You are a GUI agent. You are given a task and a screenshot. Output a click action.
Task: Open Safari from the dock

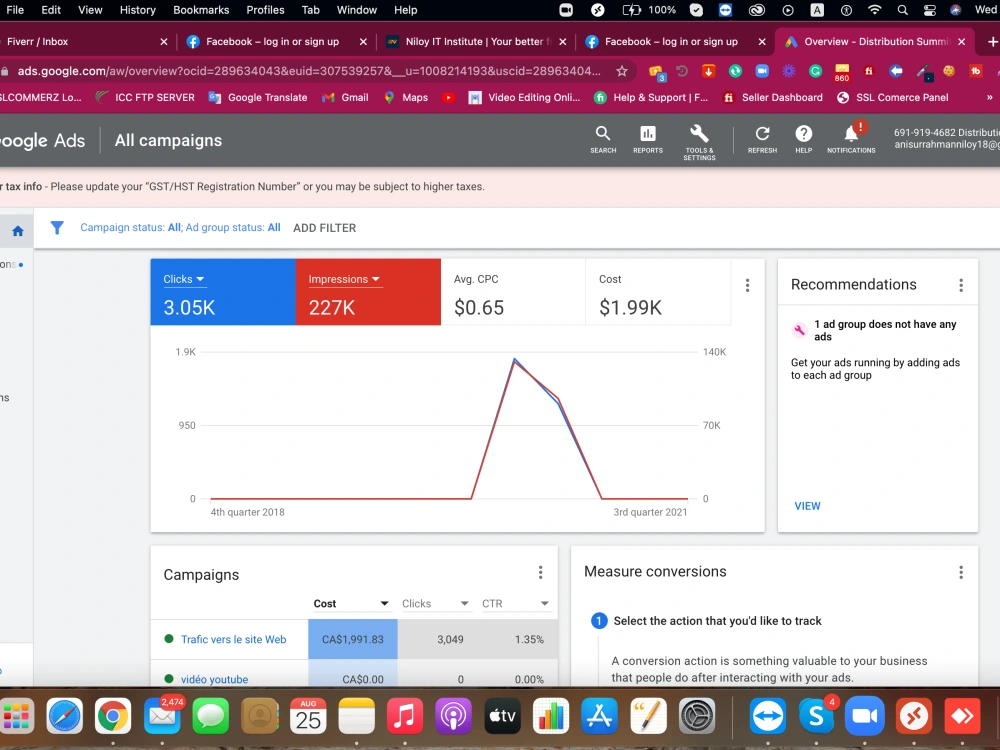point(64,716)
